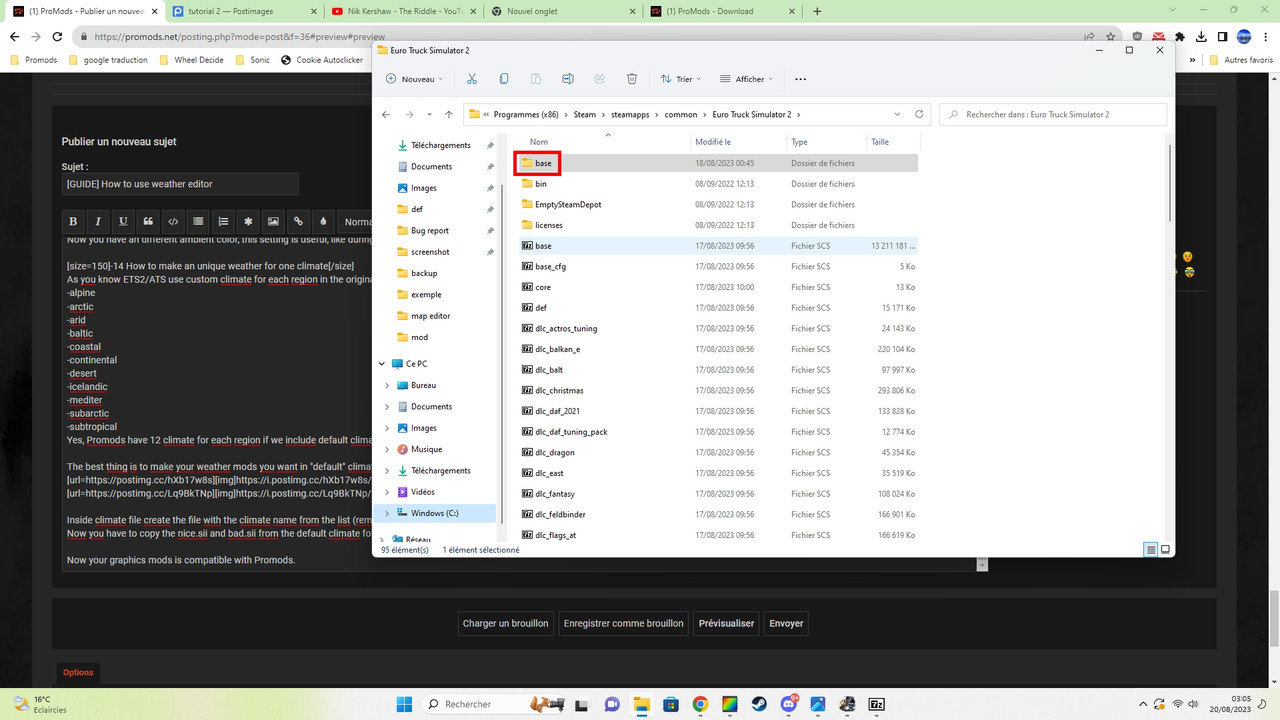Apply italic formatting to the post text
Screen dimensions: 1280x720
pos(98,221)
